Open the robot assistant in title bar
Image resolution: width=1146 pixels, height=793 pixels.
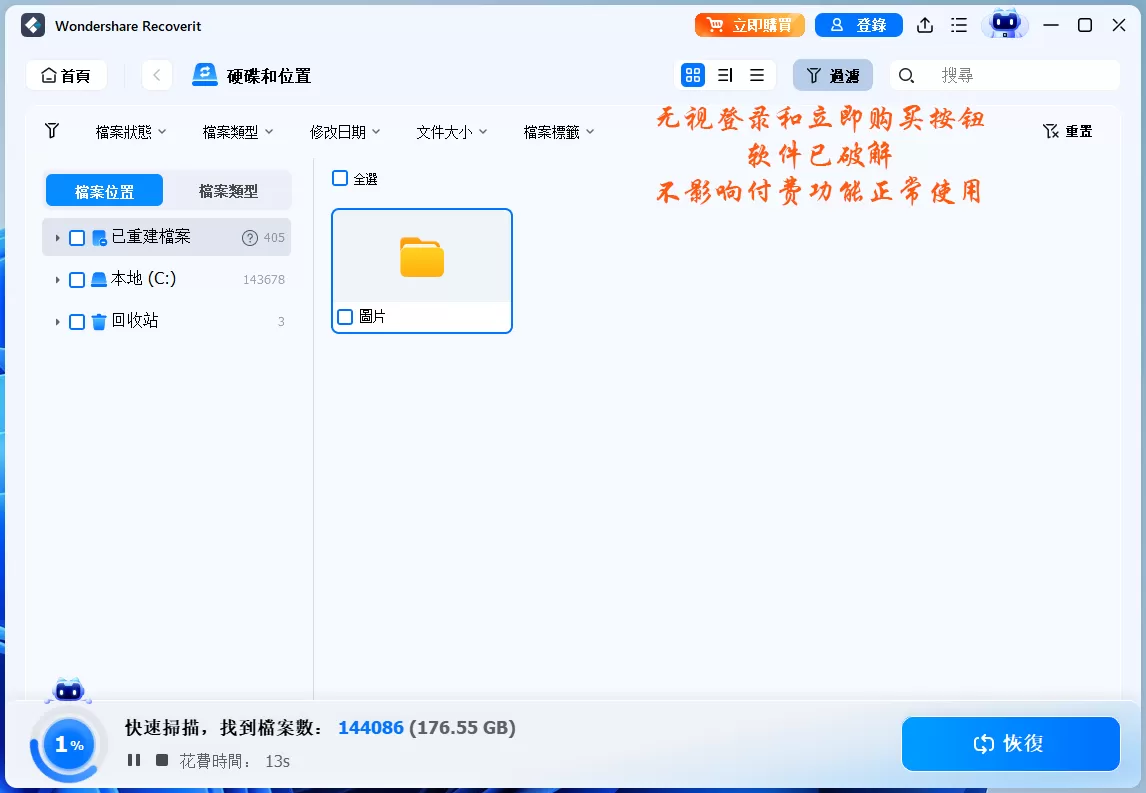1006,24
